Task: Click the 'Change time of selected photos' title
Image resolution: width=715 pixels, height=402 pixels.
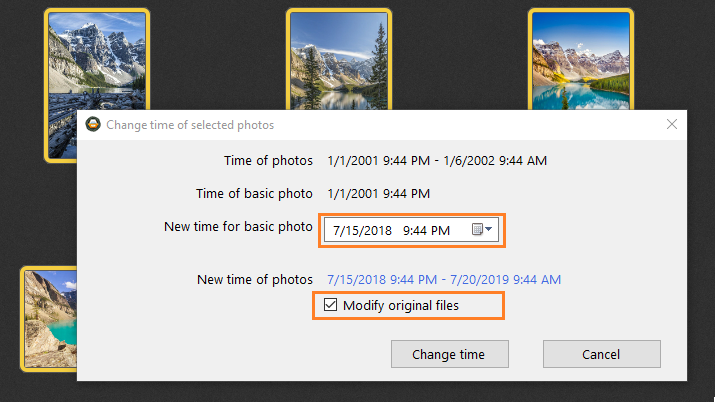Action: [x=190, y=125]
